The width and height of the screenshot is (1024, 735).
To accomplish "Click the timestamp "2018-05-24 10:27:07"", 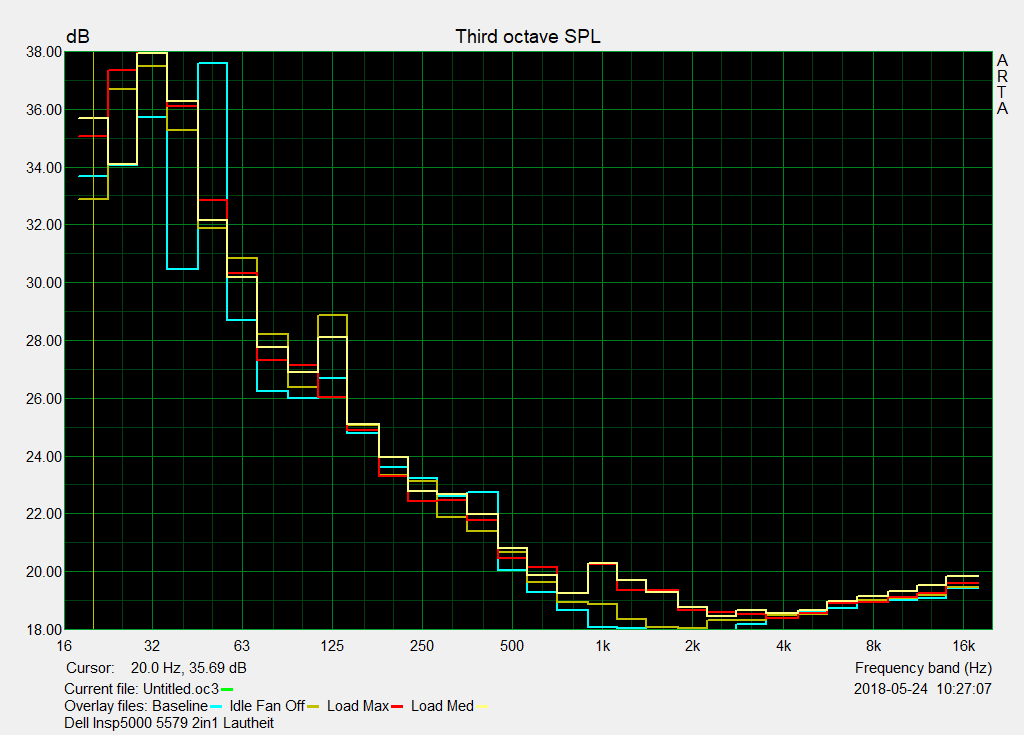I will click(x=923, y=689).
